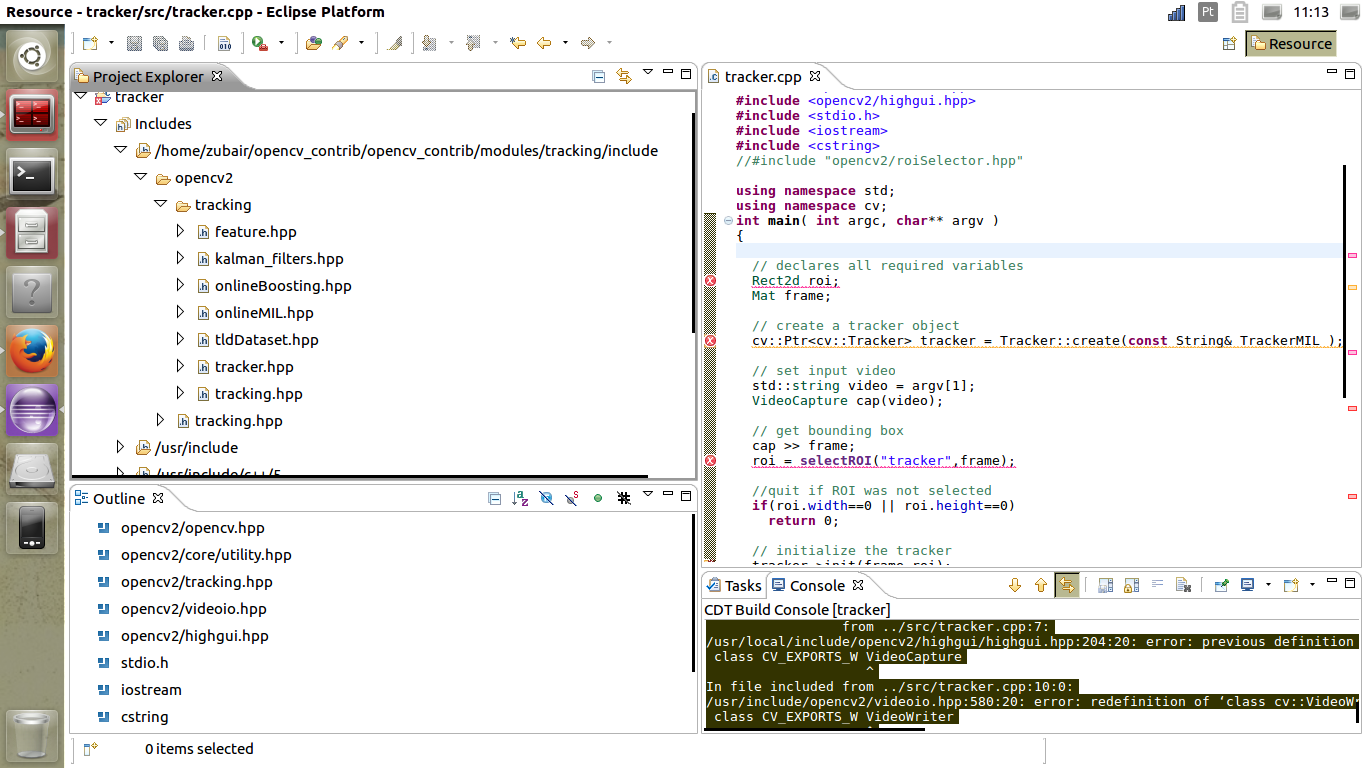The image size is (1366, 768).
Task: Jump to last edit location icon
Action: pyautogui.click(x=517, y=43)
